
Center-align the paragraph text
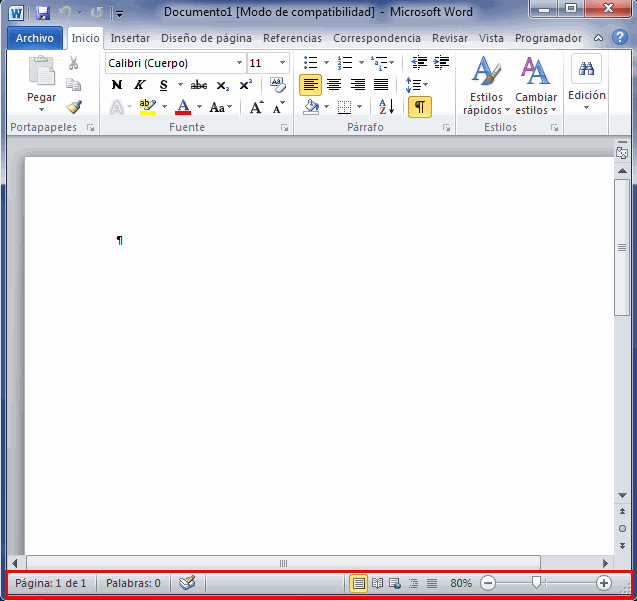click(334, 85)
